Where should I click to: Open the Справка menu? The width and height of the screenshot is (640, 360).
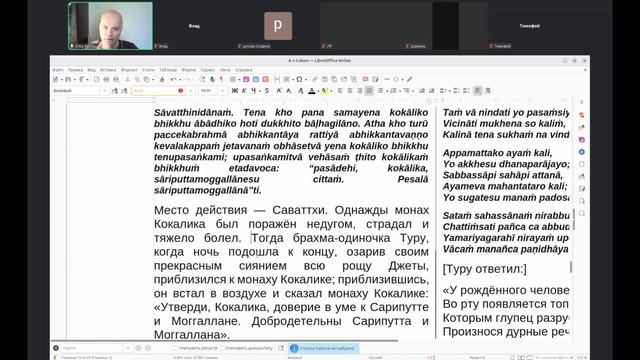[244, 70]
